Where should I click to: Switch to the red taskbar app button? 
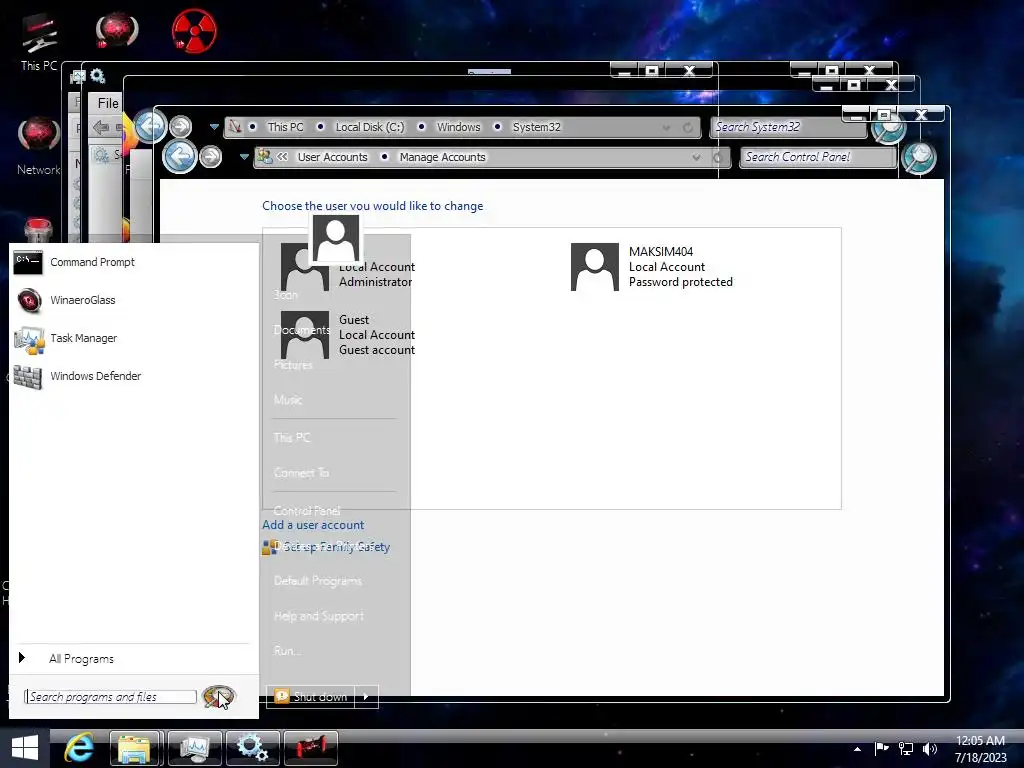tap(312, 748)
